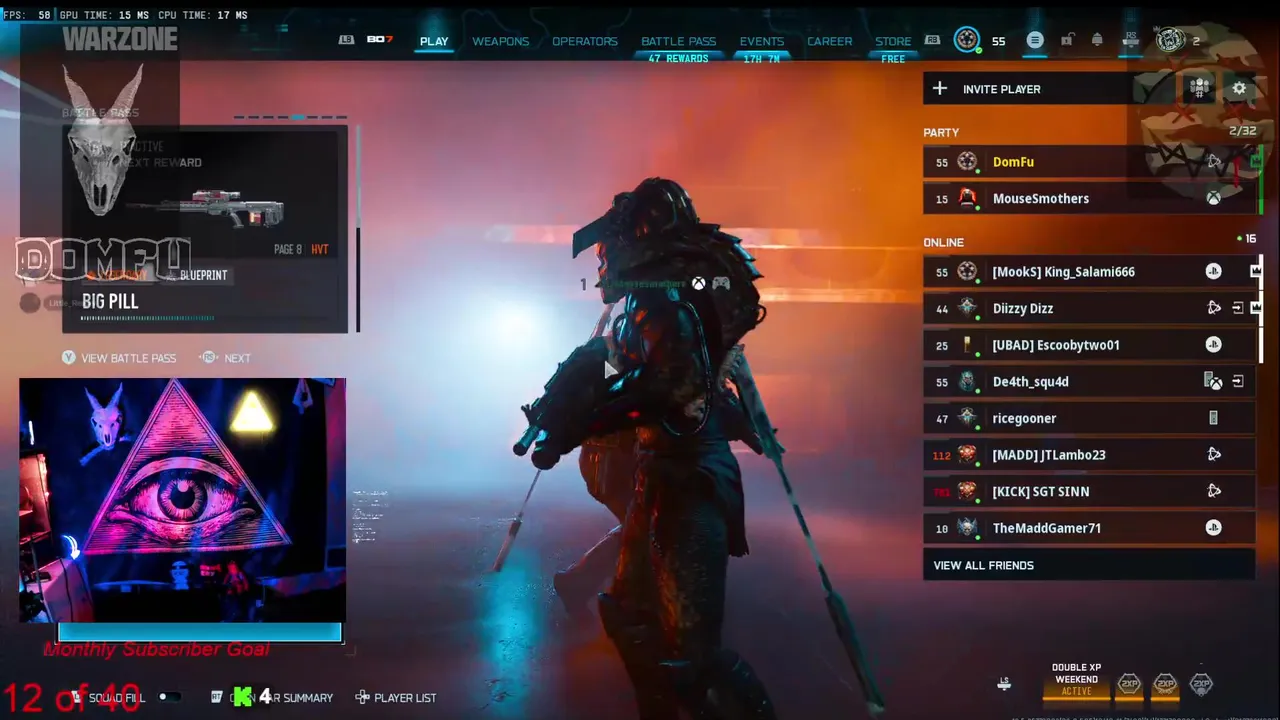Click second 2XP token icon
Image resolution: width=1280 pixels, height=720 pixels.
pyautogui.click(x=1165, y=684)
